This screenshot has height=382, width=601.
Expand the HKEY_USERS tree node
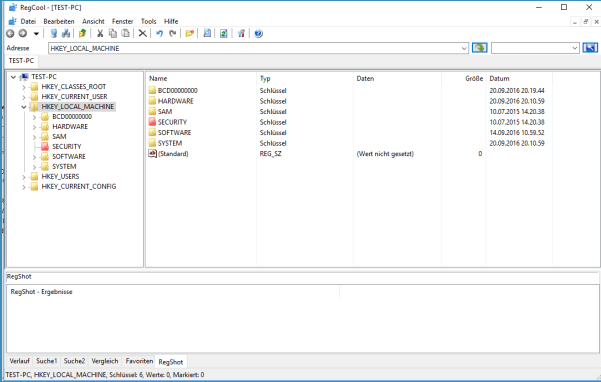click(x=24, y=177)
